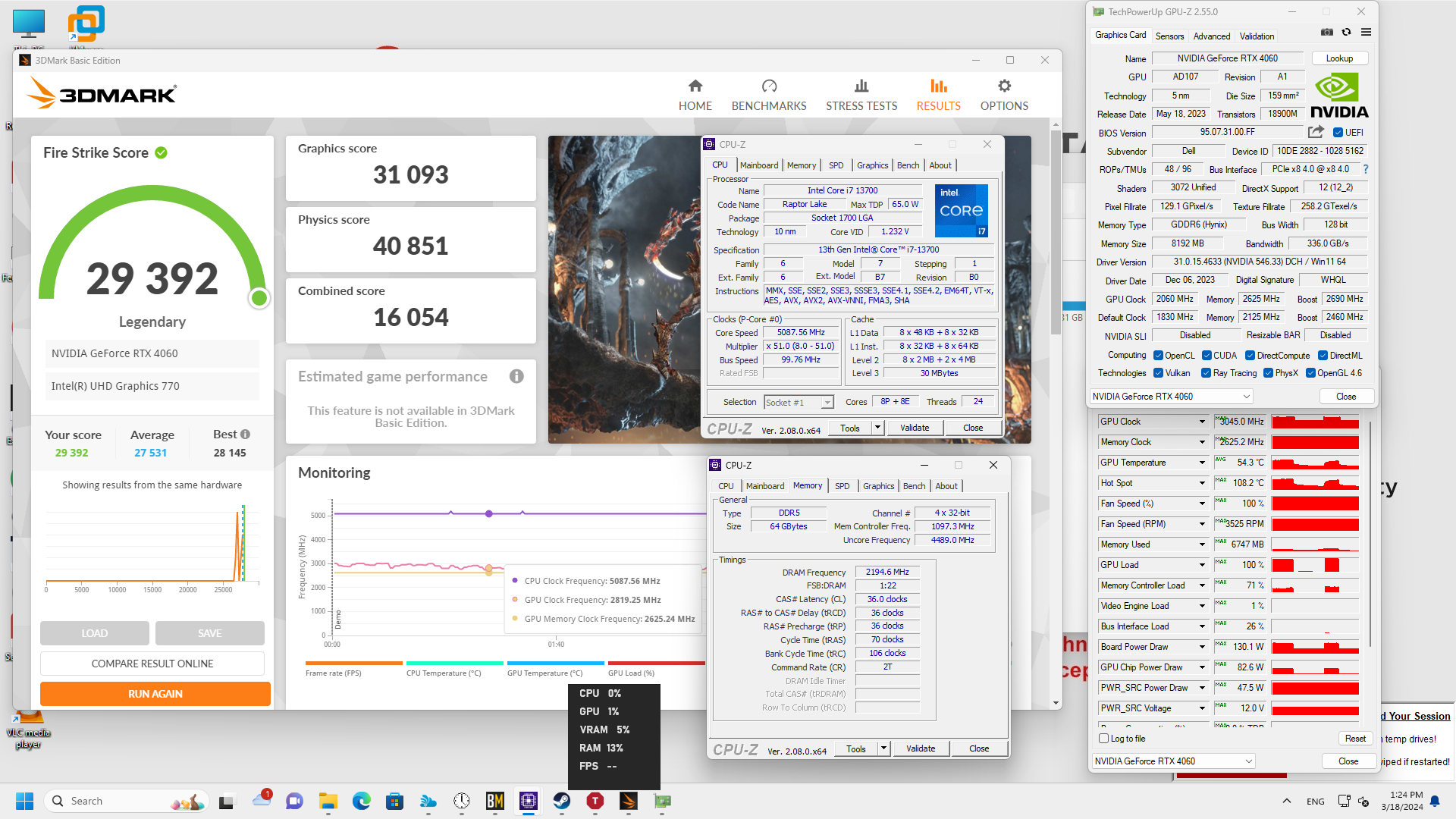Image resolution: width=1456 pixels, height=819 pixels.
Task: Click the Windows taskbar Search box
Action: pyautogui.click(x=125, y=801)
